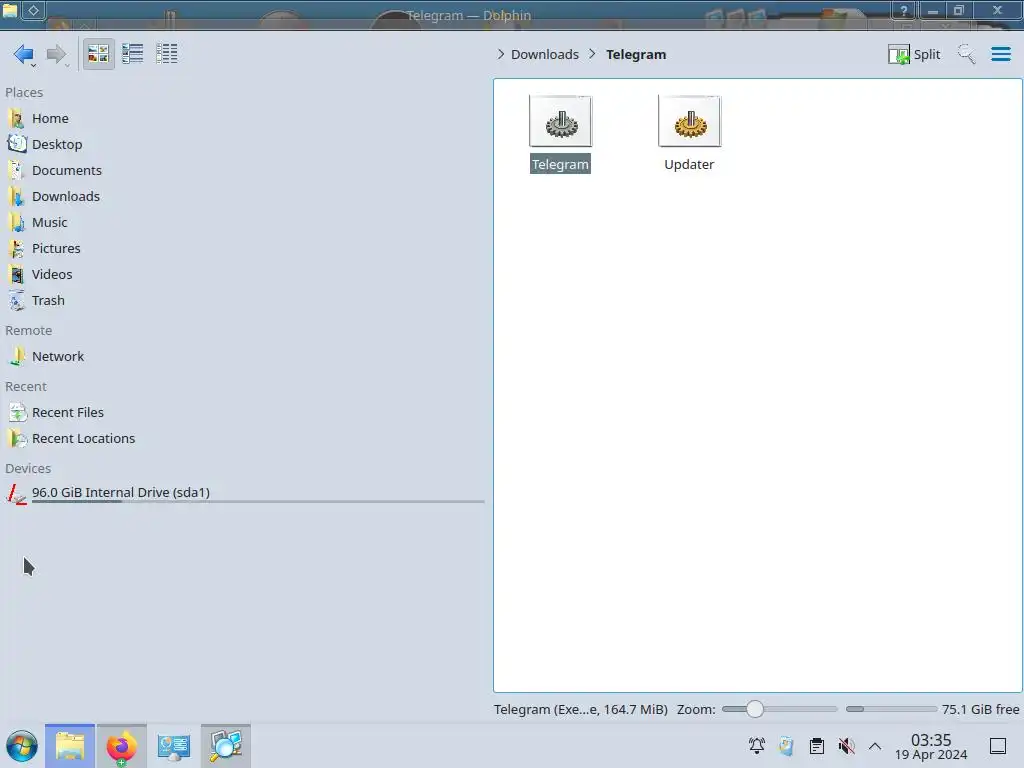This screenshot has width=1024, height=768.
Task: Toggle Split view
Action: pos(914,54)
